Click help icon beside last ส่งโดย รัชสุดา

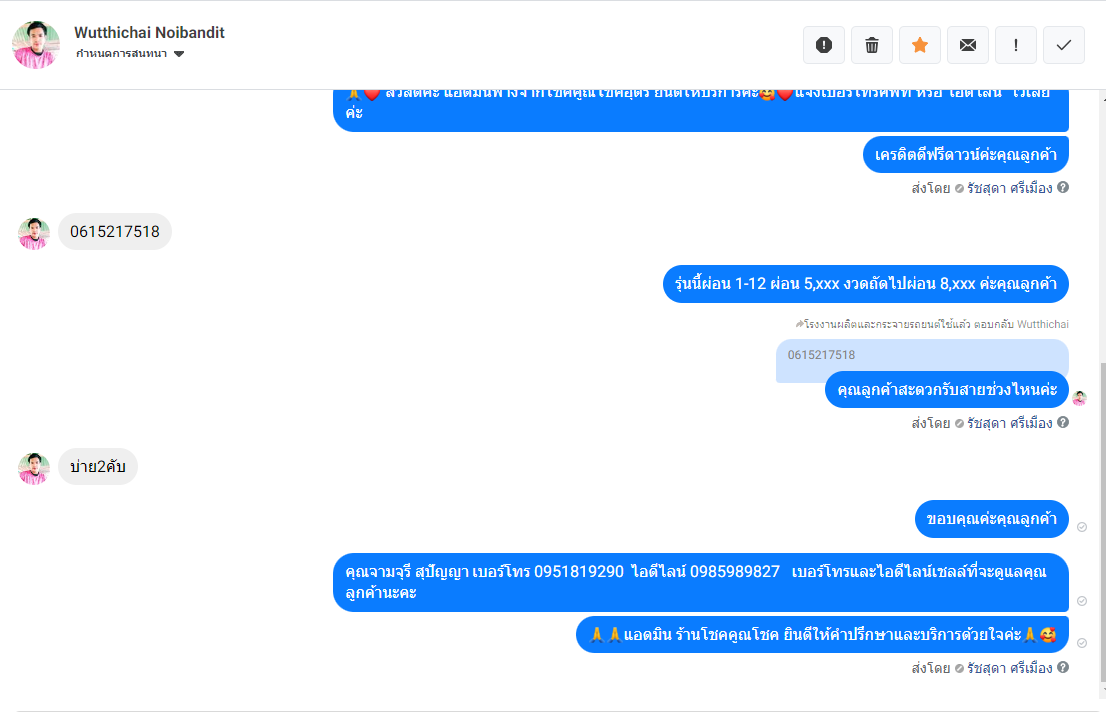click(1063, 667)
